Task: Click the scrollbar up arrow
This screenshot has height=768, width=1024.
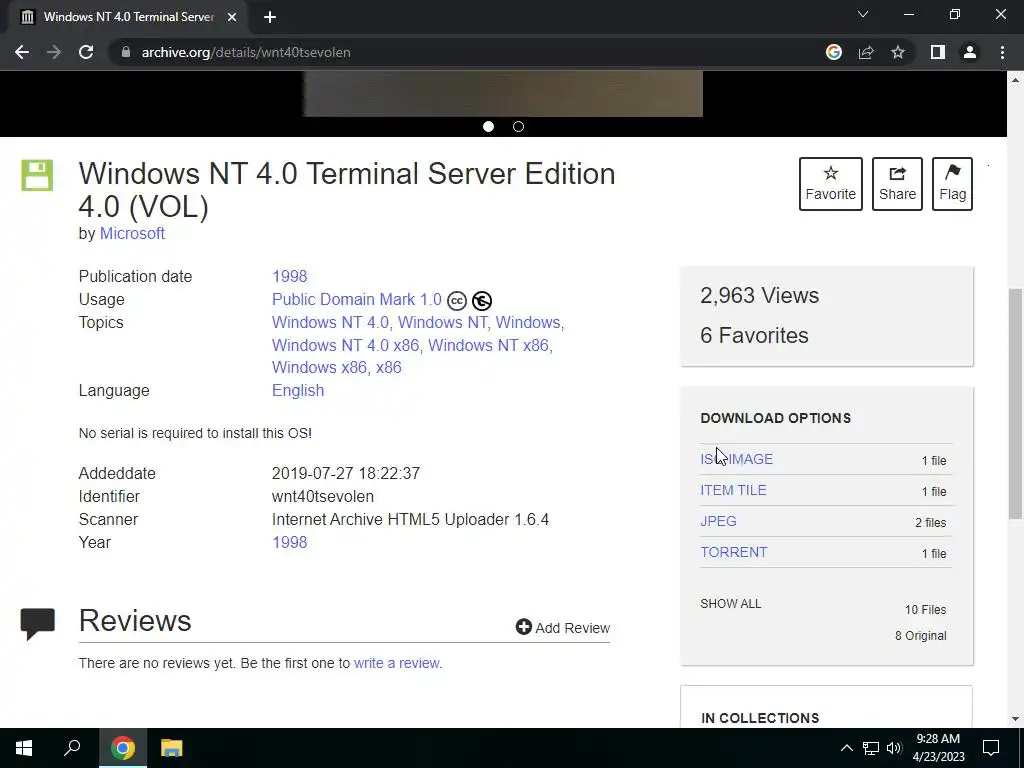Action: coord(1016,80)
